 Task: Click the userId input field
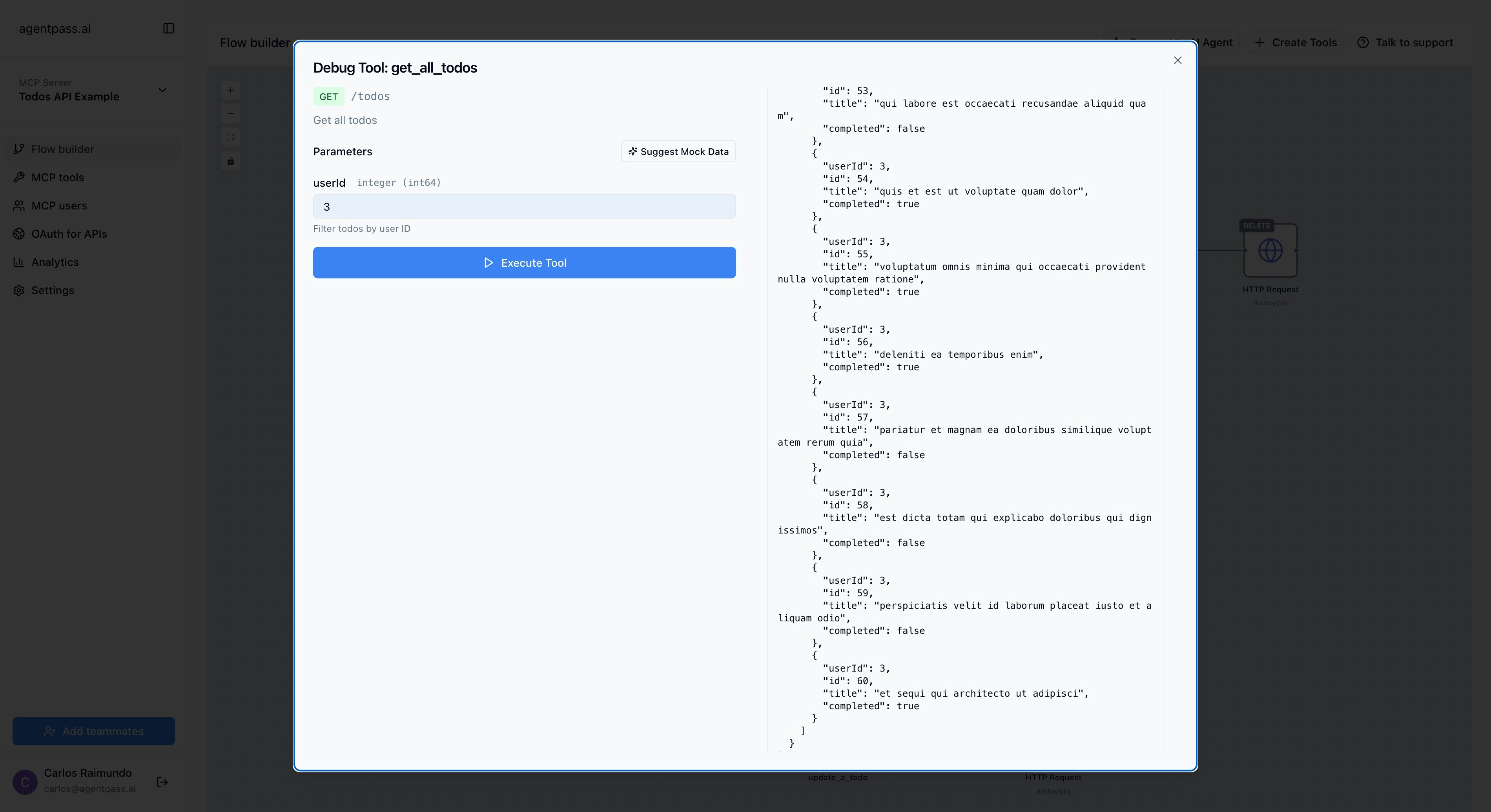524,207
